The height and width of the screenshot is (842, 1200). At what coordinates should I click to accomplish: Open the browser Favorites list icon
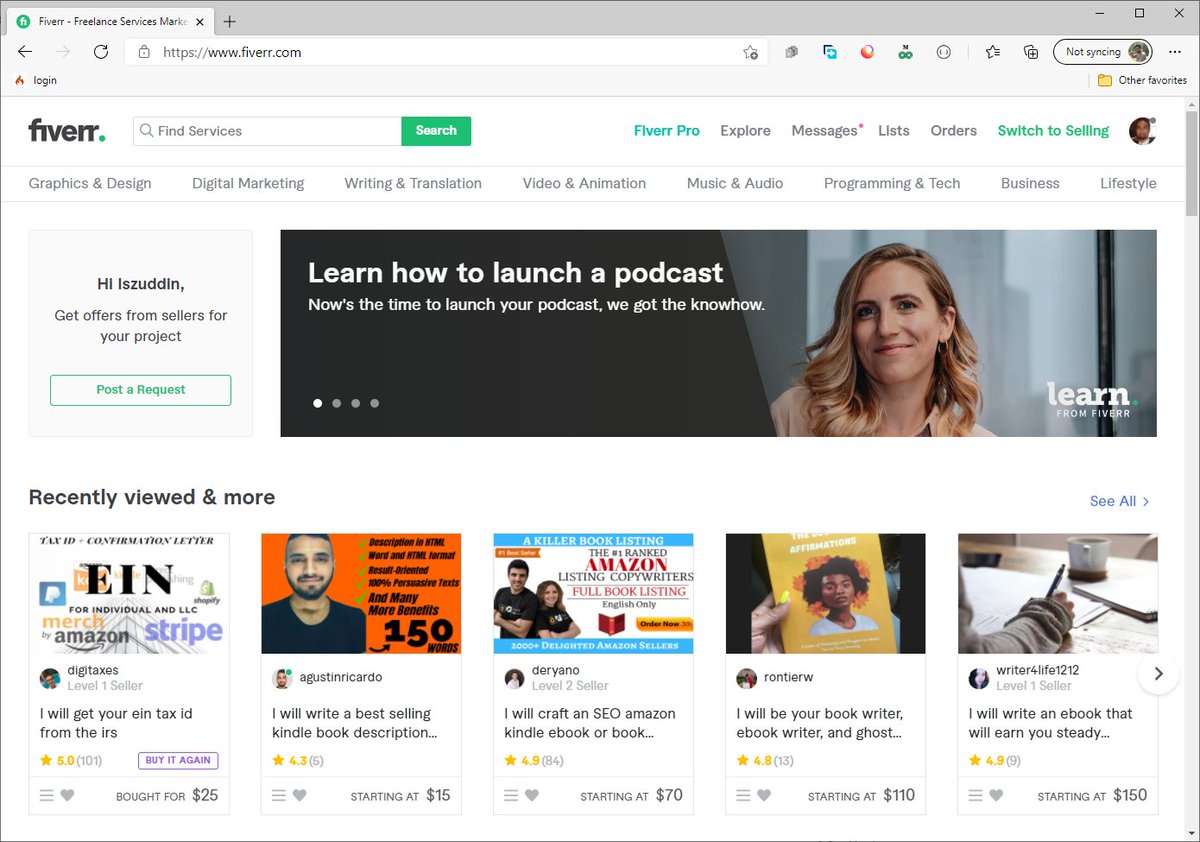(x=992, y=52)
